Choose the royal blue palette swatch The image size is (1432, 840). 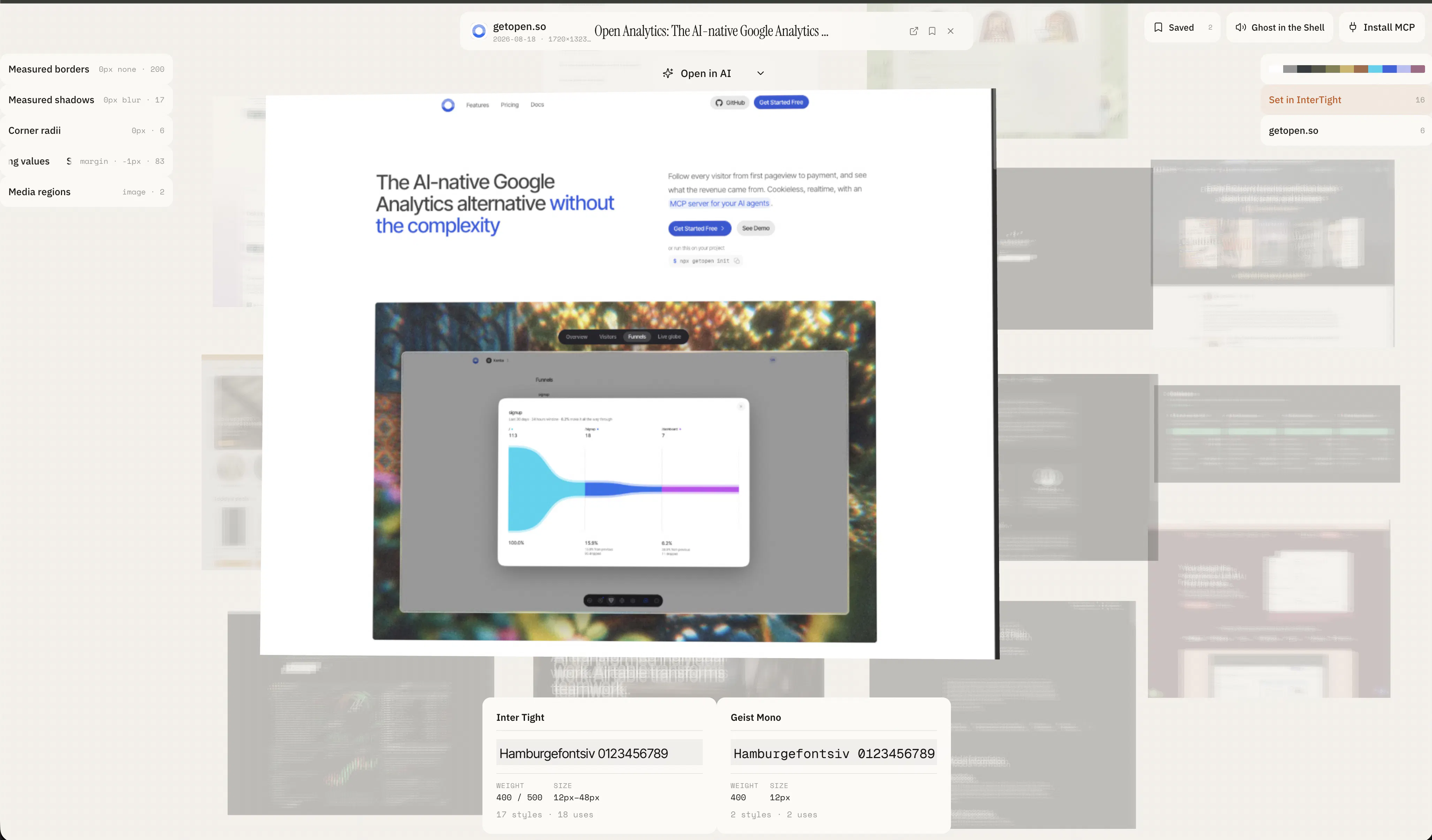point(1389,69)
